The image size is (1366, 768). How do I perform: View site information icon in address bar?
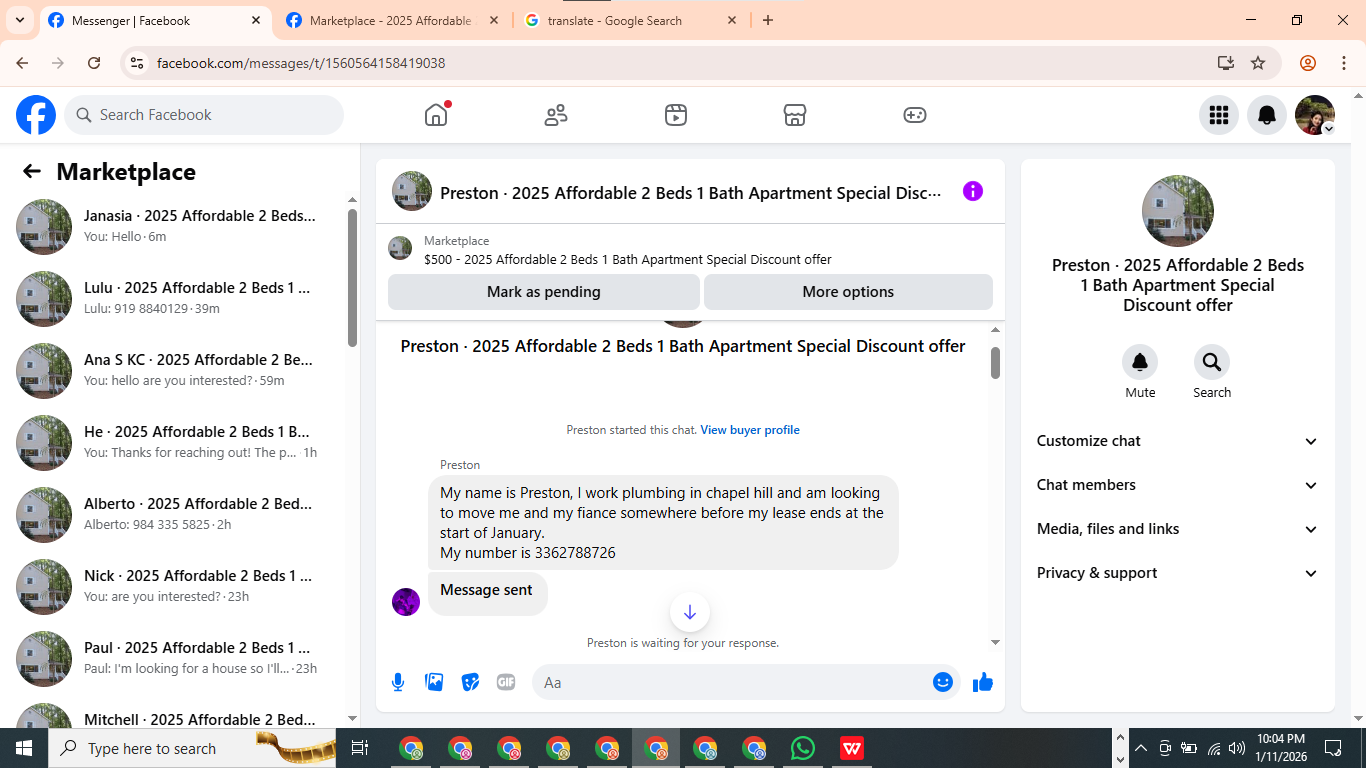(138, 63)
